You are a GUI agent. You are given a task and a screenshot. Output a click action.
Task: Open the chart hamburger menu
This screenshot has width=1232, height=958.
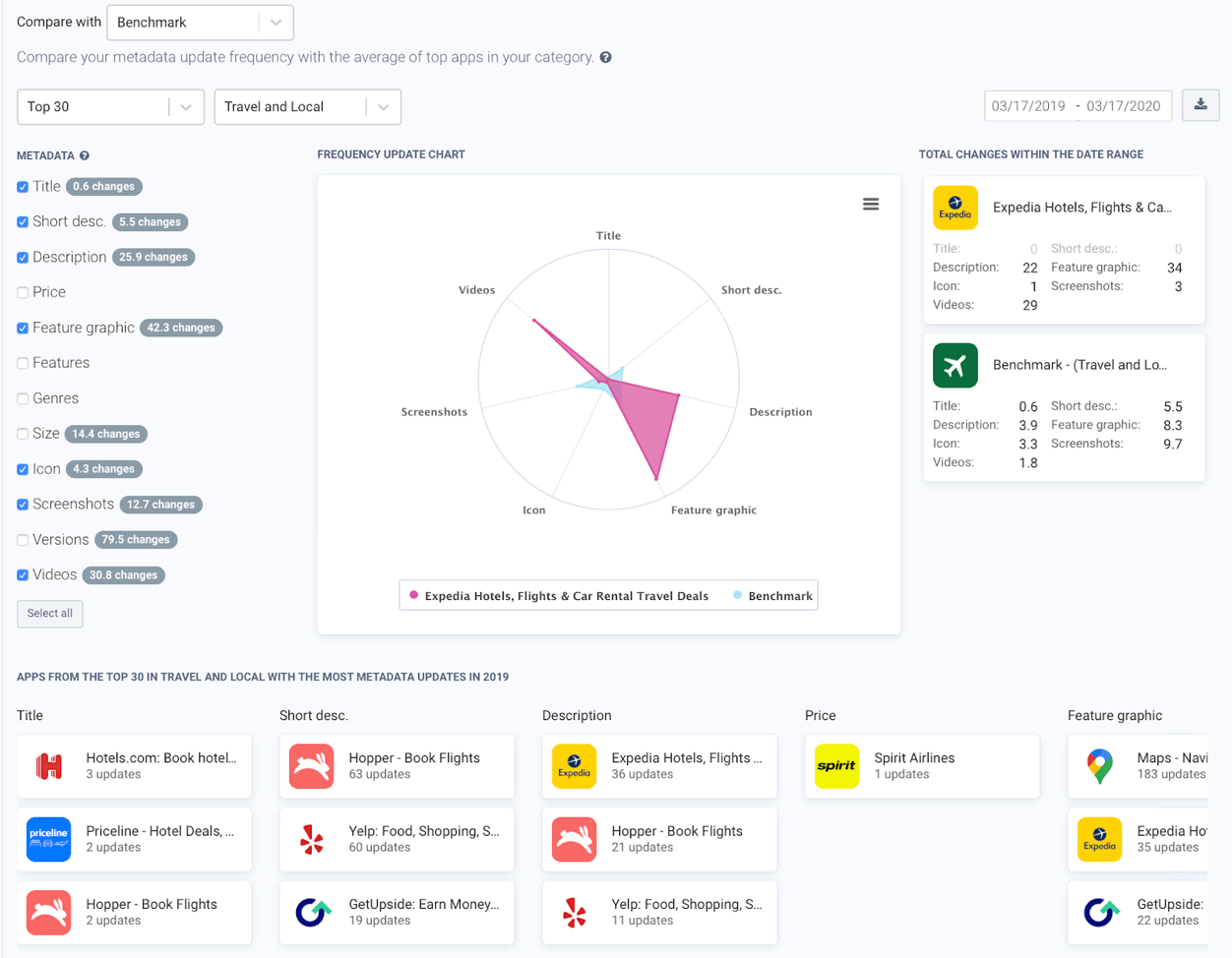[x=871, y=204]
